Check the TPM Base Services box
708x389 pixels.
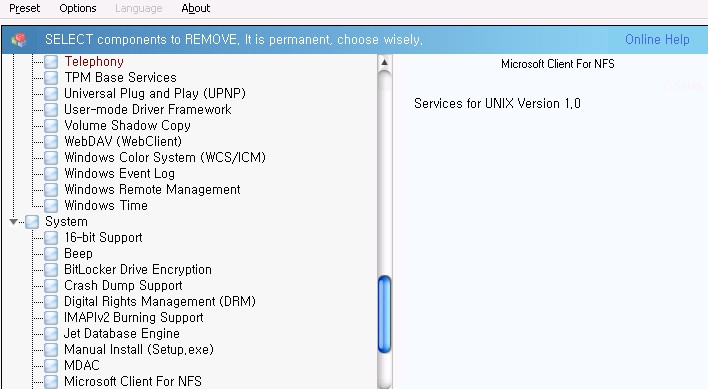(51, 78)
